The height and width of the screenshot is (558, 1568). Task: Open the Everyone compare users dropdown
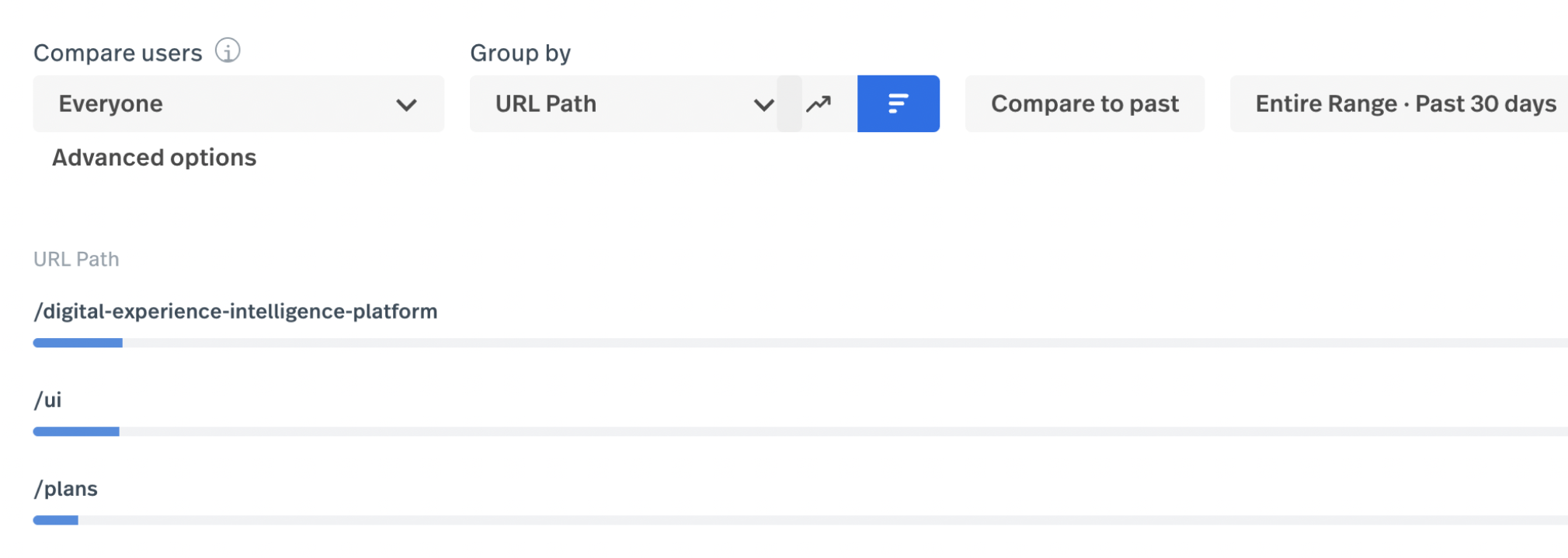[238, 103]
